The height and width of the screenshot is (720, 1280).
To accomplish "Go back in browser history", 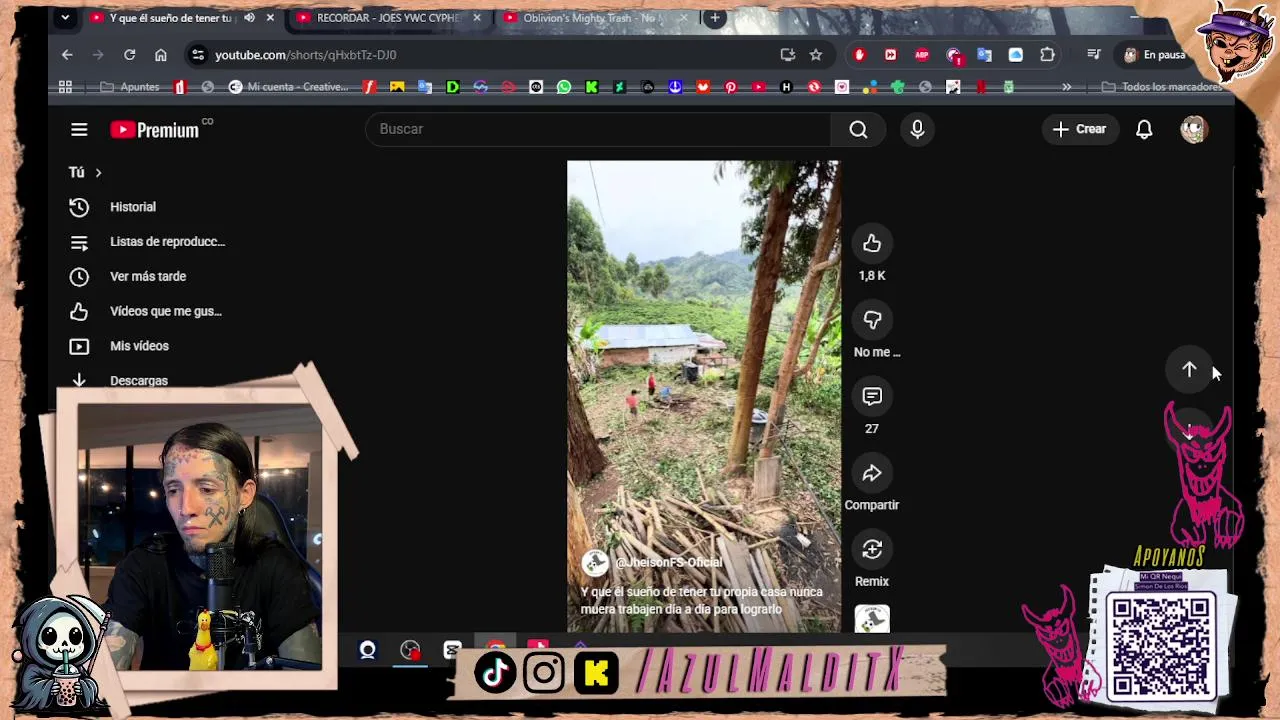I will pos(67,55).
